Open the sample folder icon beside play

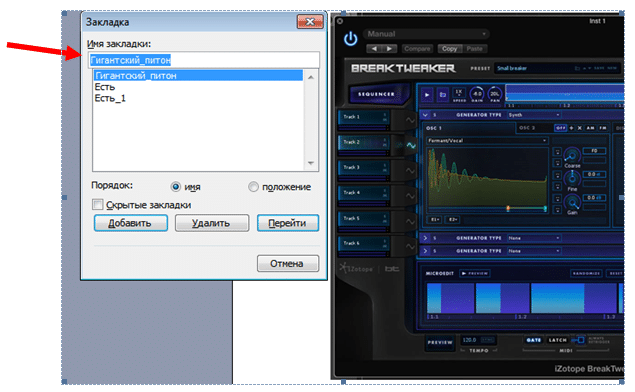tap(443, 95)
